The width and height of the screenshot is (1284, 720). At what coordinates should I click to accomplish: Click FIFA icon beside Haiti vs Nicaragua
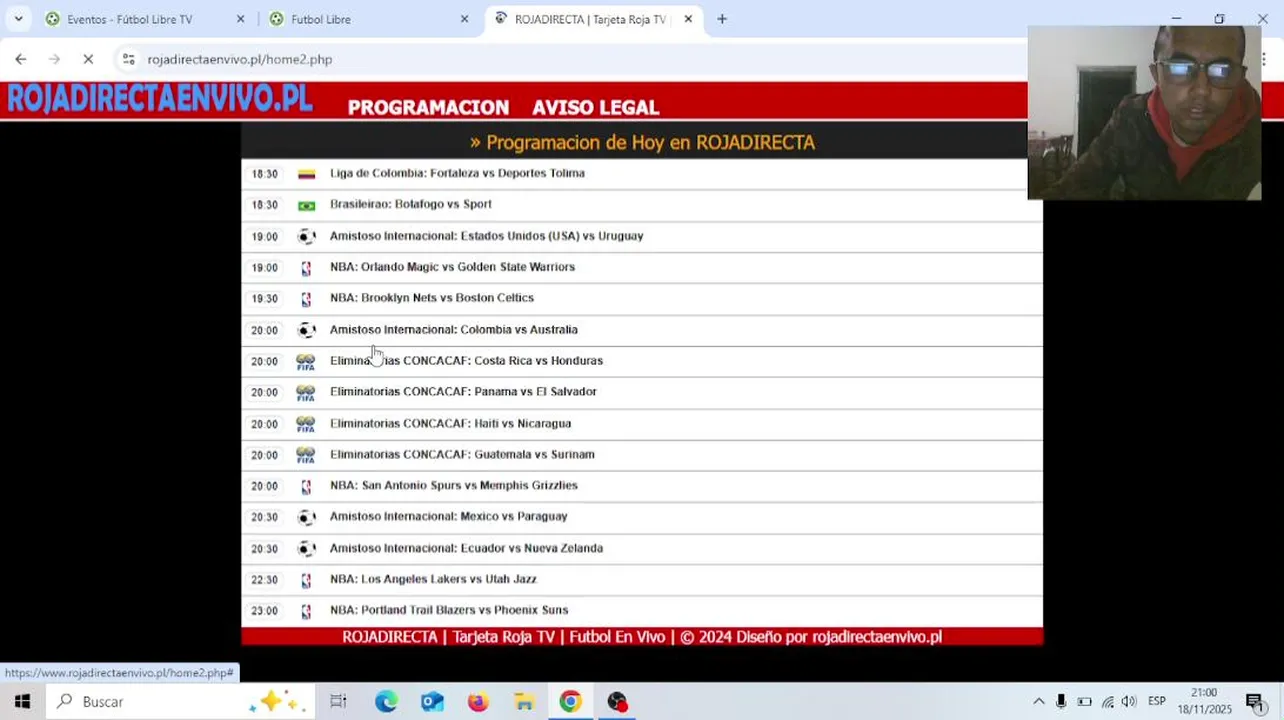click(306, 424)
